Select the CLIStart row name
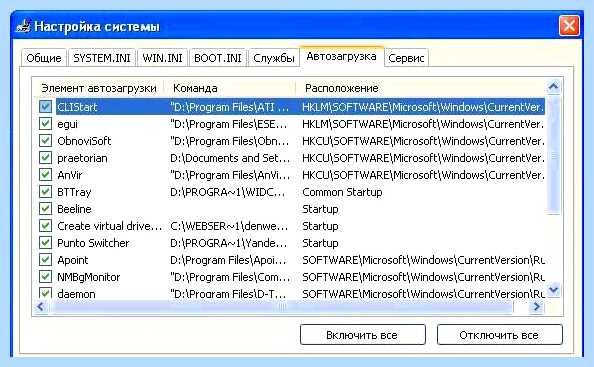The image size is (594, 367). (x=77, y=107)
